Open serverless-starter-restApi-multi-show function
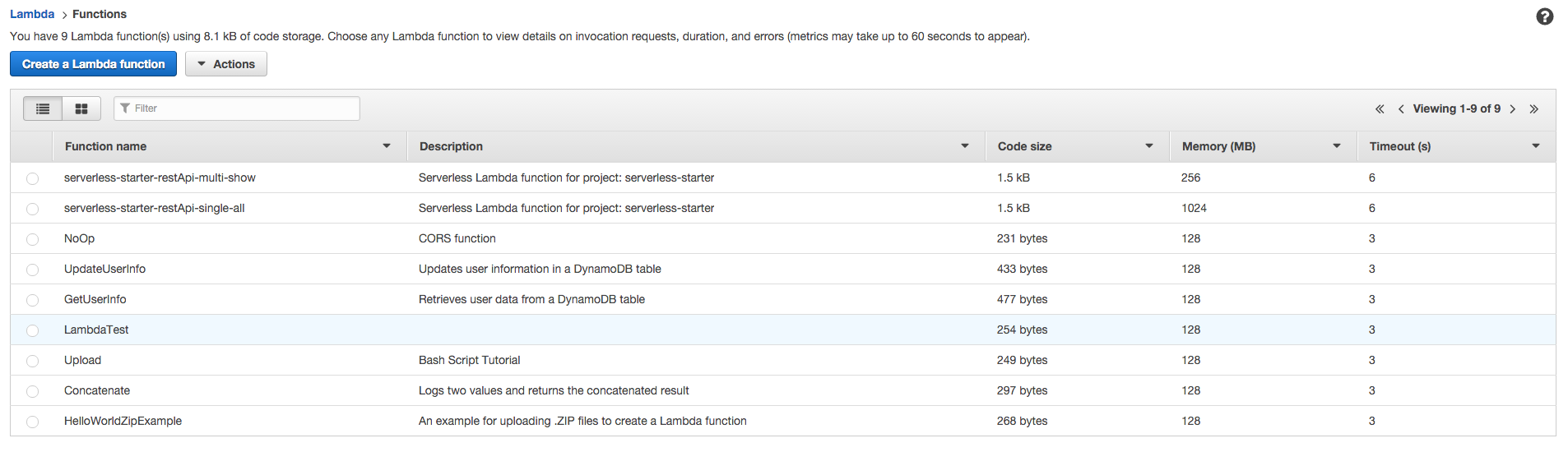Viewport: 1568px width, 452px height. (x=160, y=178)
